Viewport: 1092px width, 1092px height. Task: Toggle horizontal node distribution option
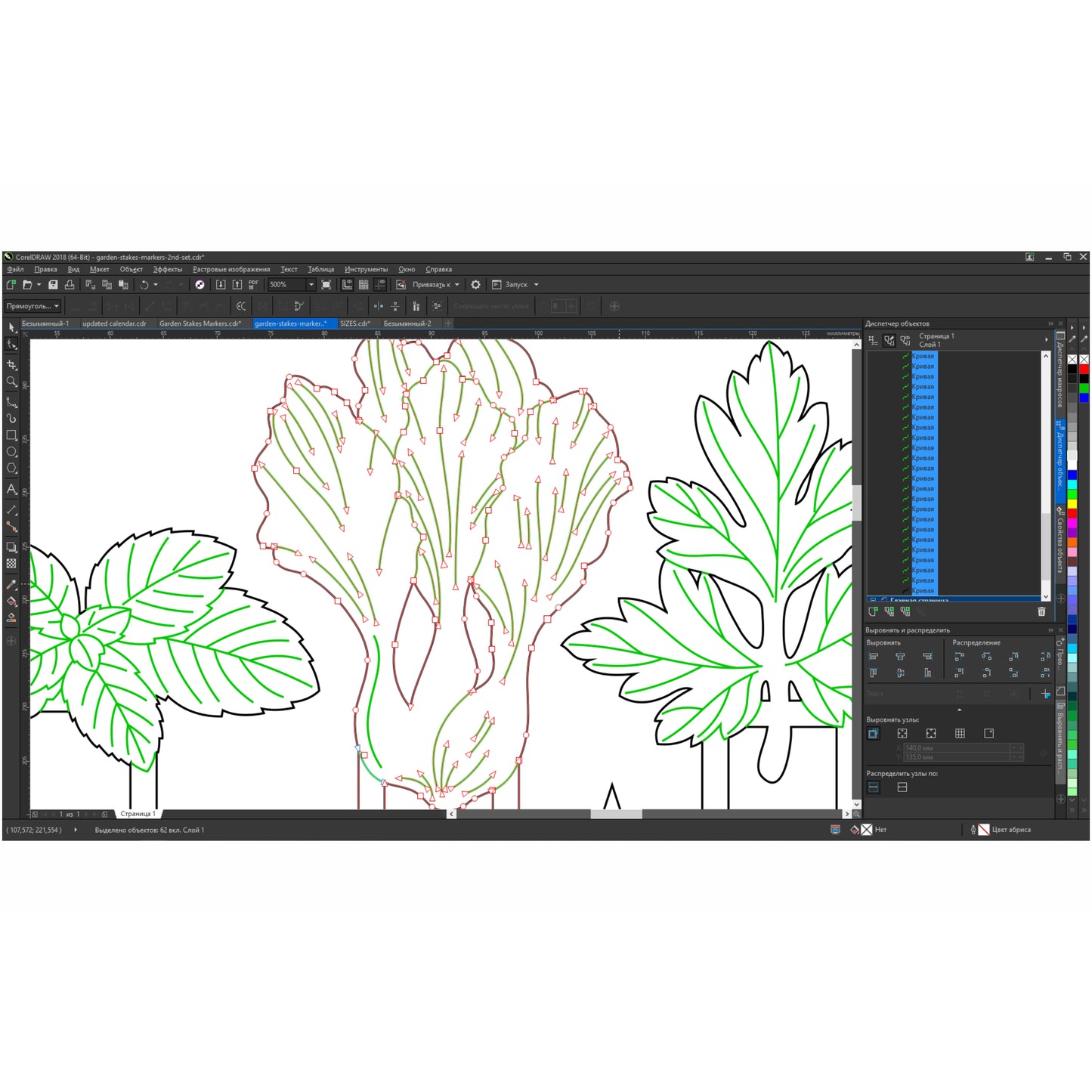(874, 787)
